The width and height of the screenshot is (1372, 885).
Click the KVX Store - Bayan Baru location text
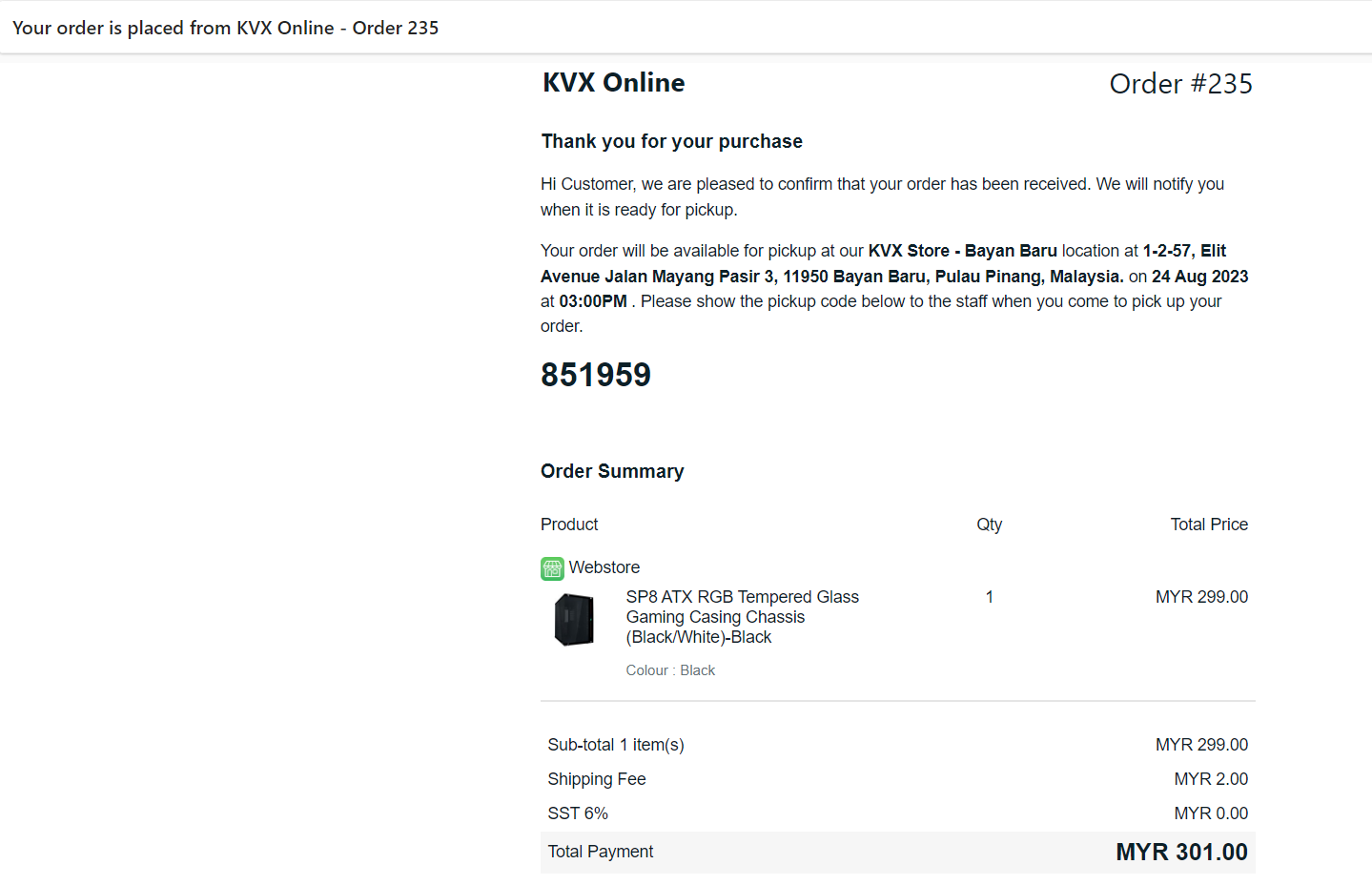click(962, 251)
